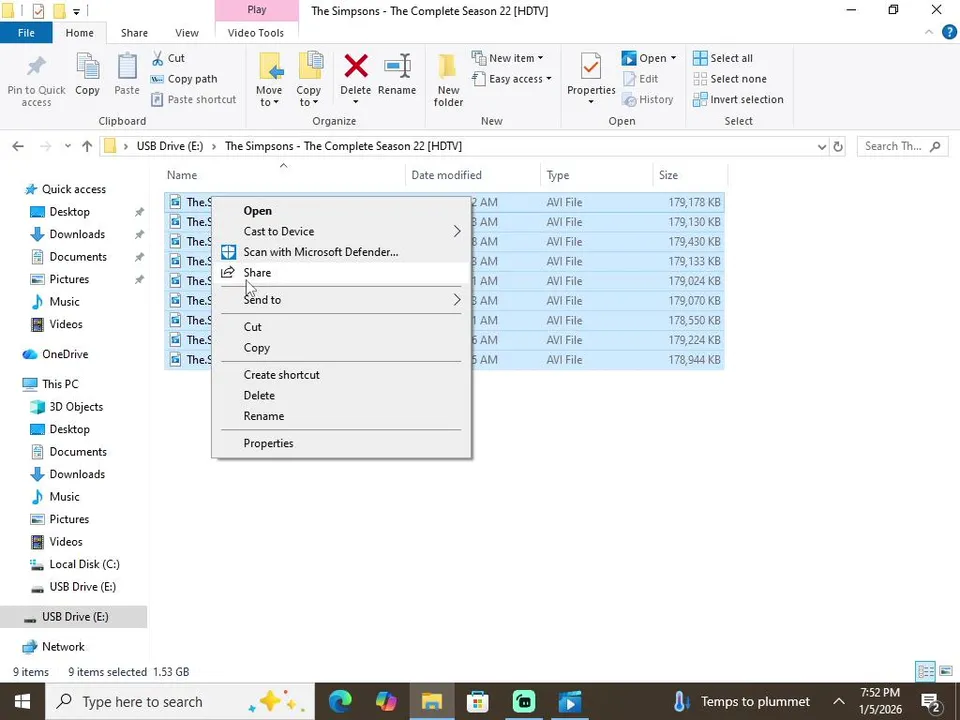Open recent locations dropdown arrow
This screenshot has height=720, width=960.
point(67,146)
